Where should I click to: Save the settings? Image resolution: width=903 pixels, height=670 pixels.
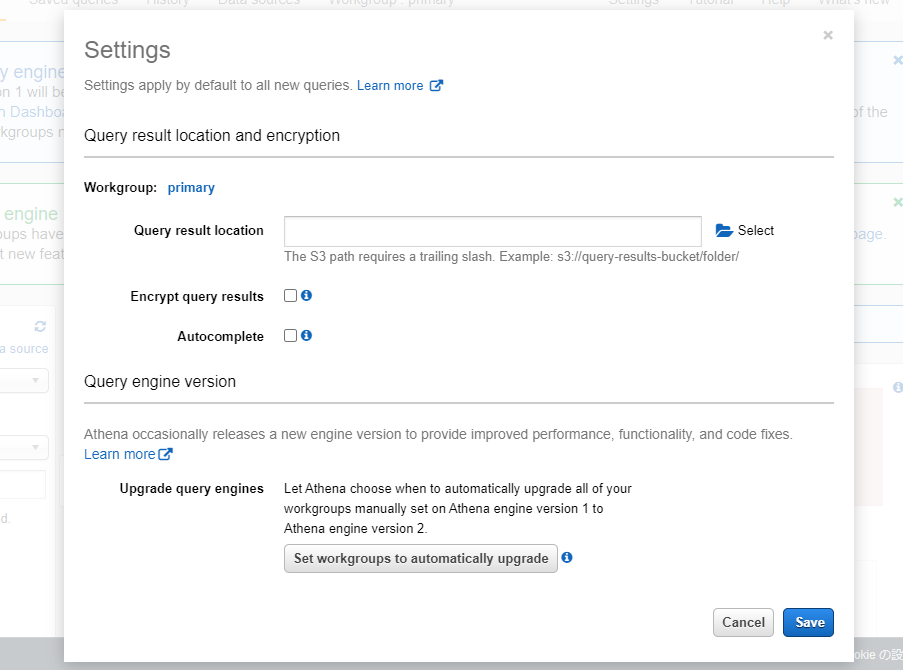click(808, 622)
